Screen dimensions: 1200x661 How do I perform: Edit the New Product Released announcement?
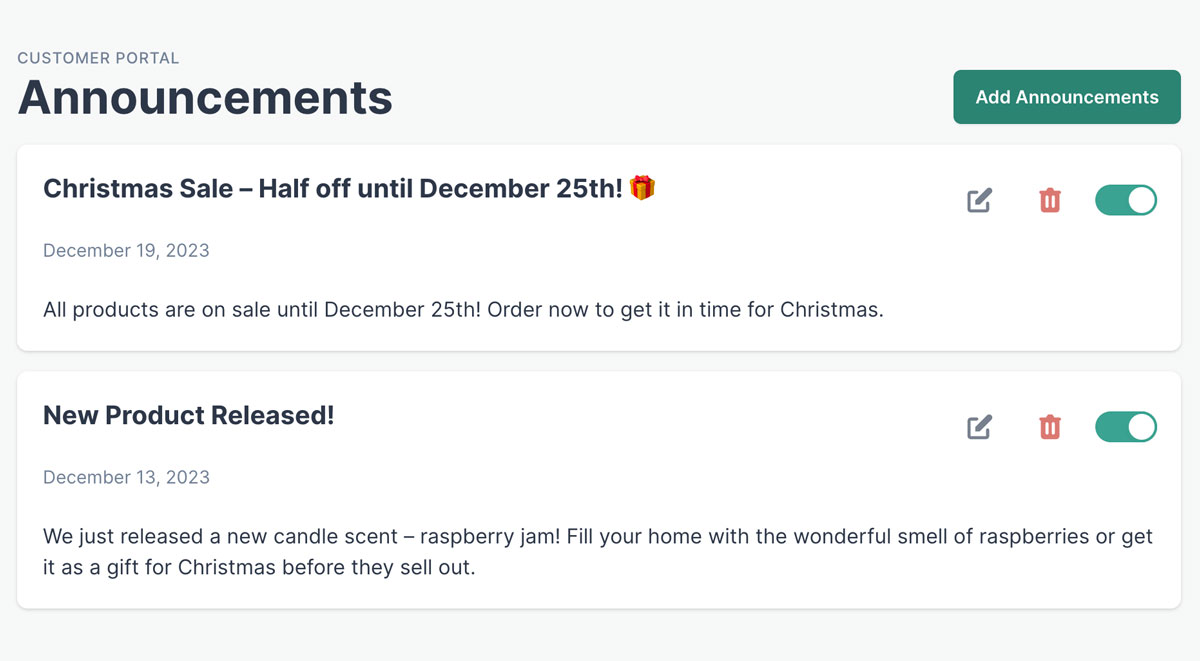(x=980, y=427)
